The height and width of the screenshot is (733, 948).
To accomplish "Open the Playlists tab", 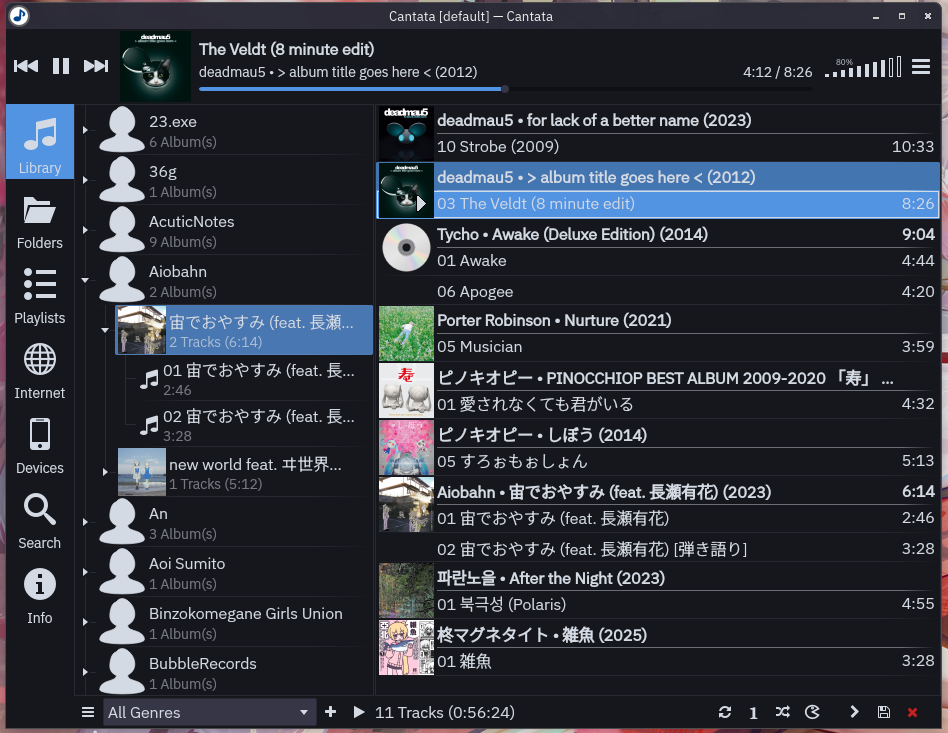I will tap(40, 297).
